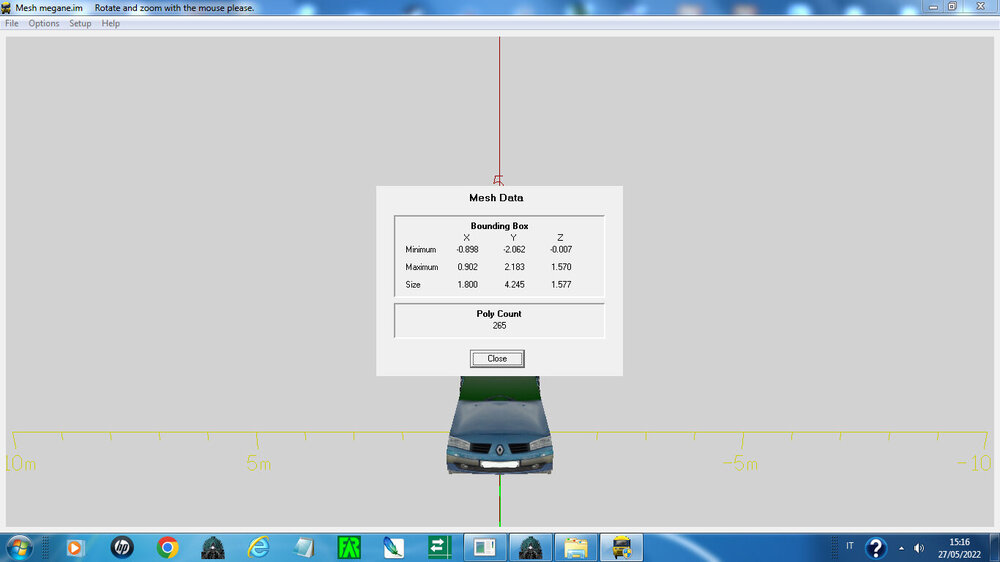Screen dimensions: 1000x562
Task: Minimize the mesh viewer window
Action: (933, 7)
